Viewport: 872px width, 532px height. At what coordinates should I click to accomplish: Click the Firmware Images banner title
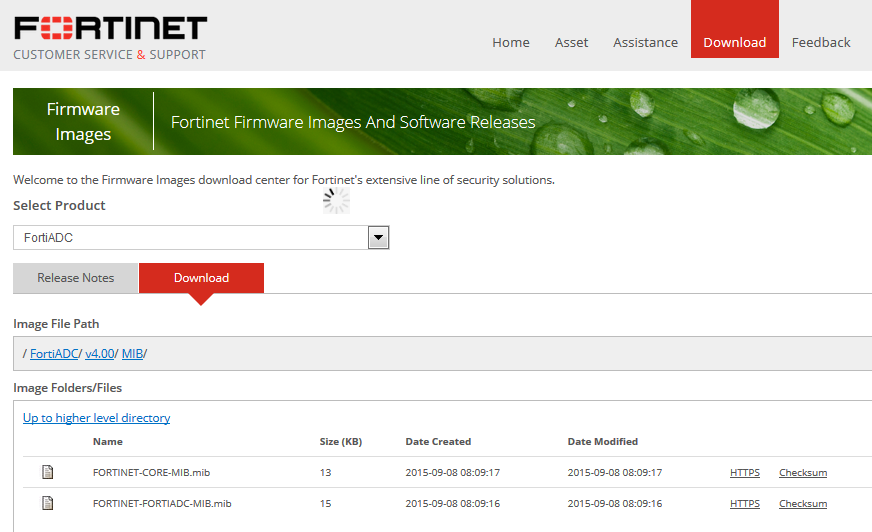83,121
